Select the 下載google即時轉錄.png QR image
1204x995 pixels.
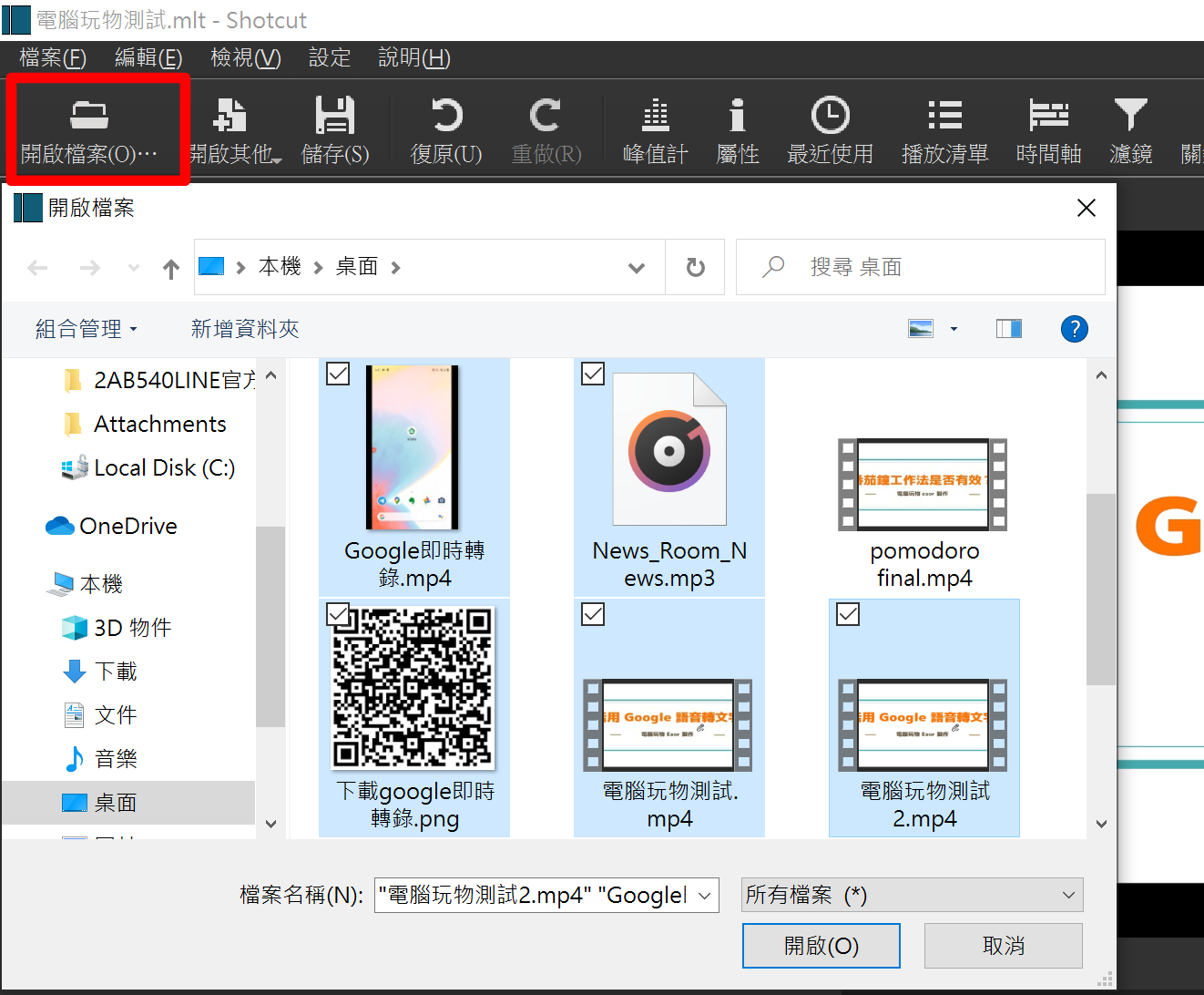[x=414, y=718]
